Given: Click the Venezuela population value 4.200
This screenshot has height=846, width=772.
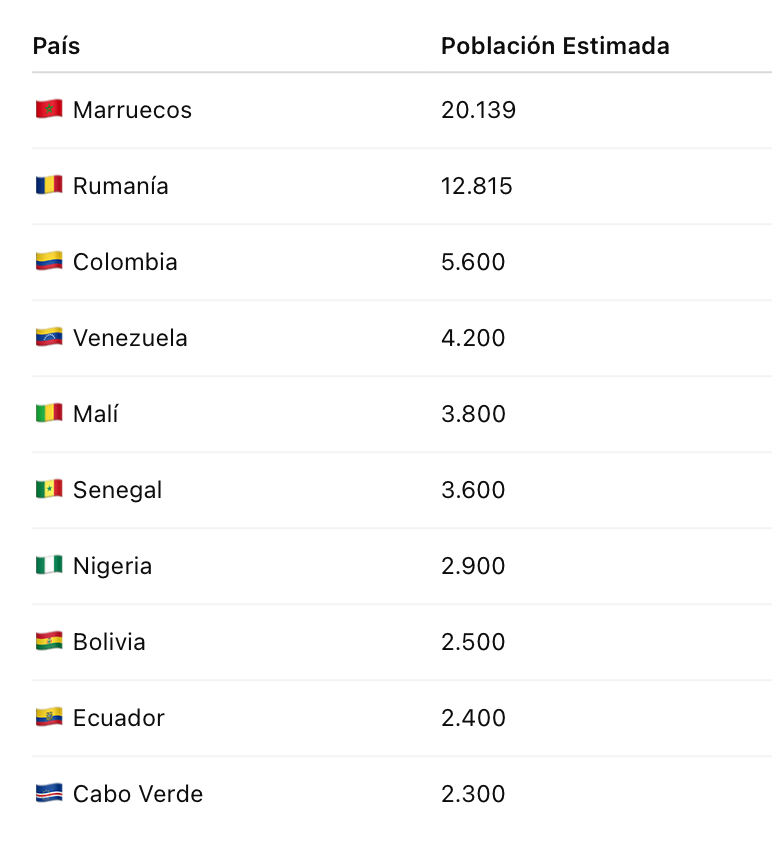Looking at the screenshot, I should [x=473, y=338].
